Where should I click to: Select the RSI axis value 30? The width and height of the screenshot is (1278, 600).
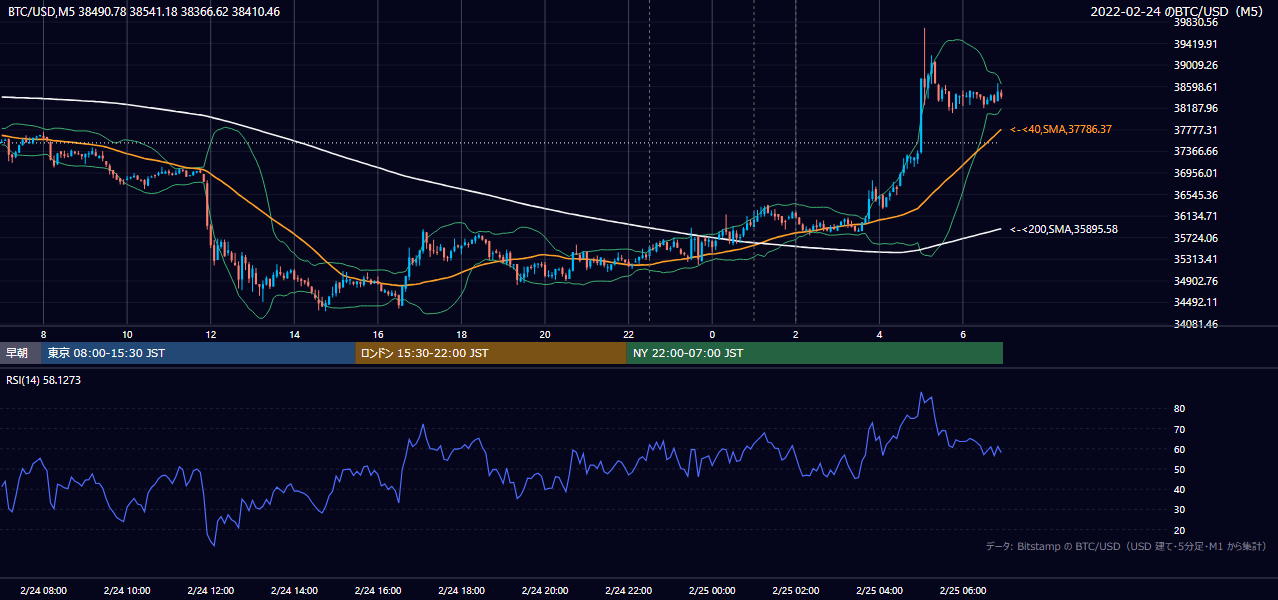click(1180, 510)
